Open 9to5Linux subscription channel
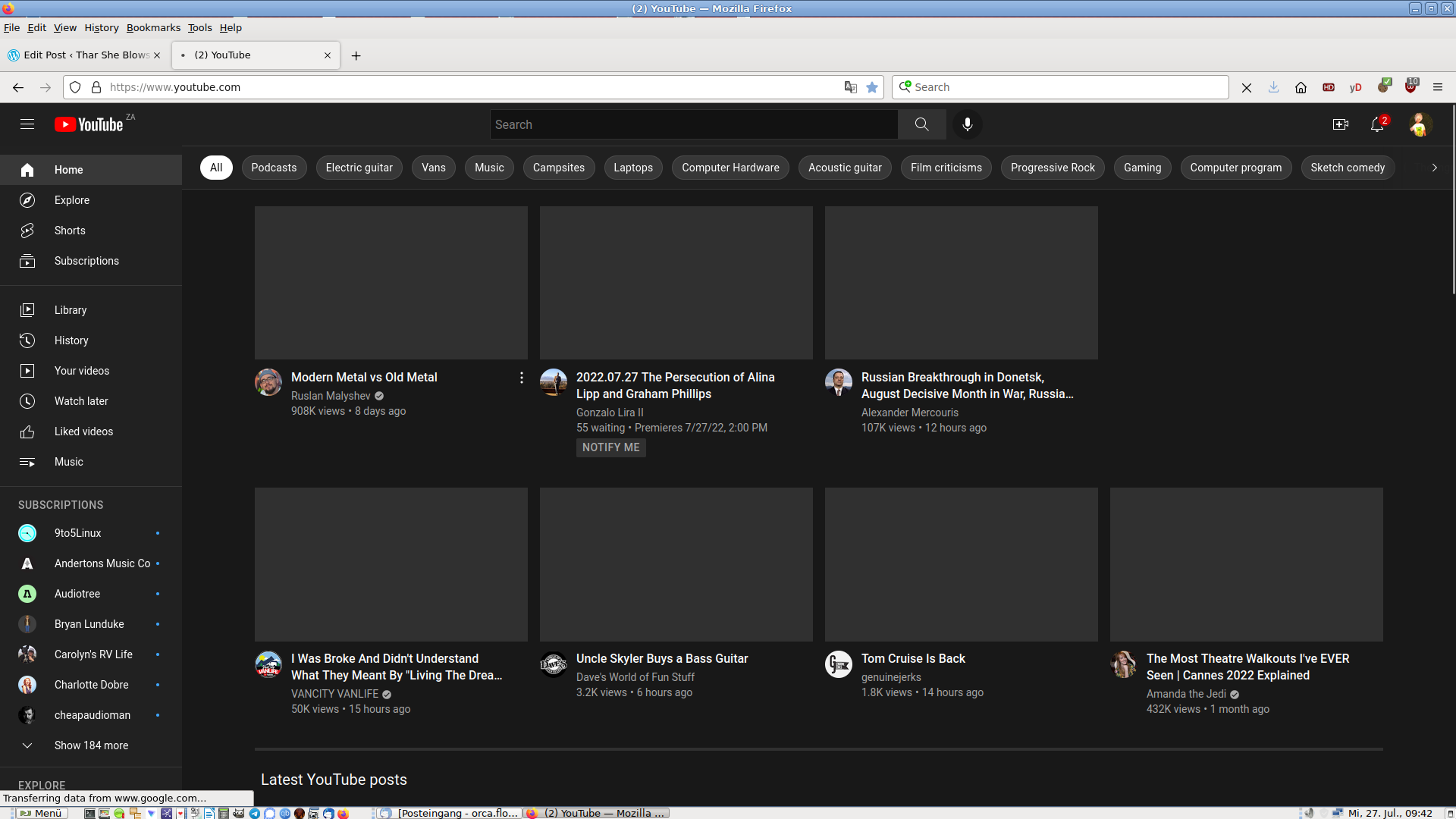Image resolution: width=1456 pixels, height=819 pixels. (x=91, y=533)
